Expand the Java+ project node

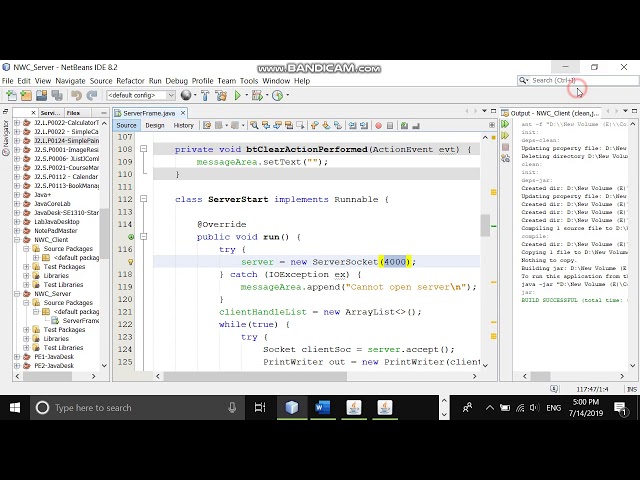click(17, 195)
